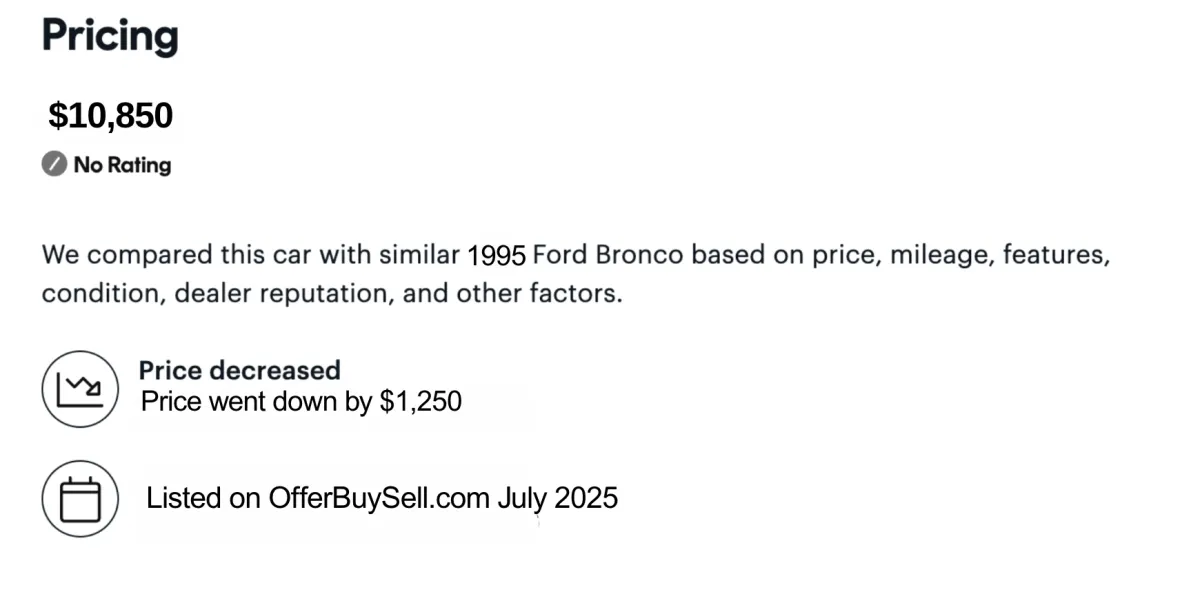
Task: Click the word 'mileage' in description
Action: [937, 255]
